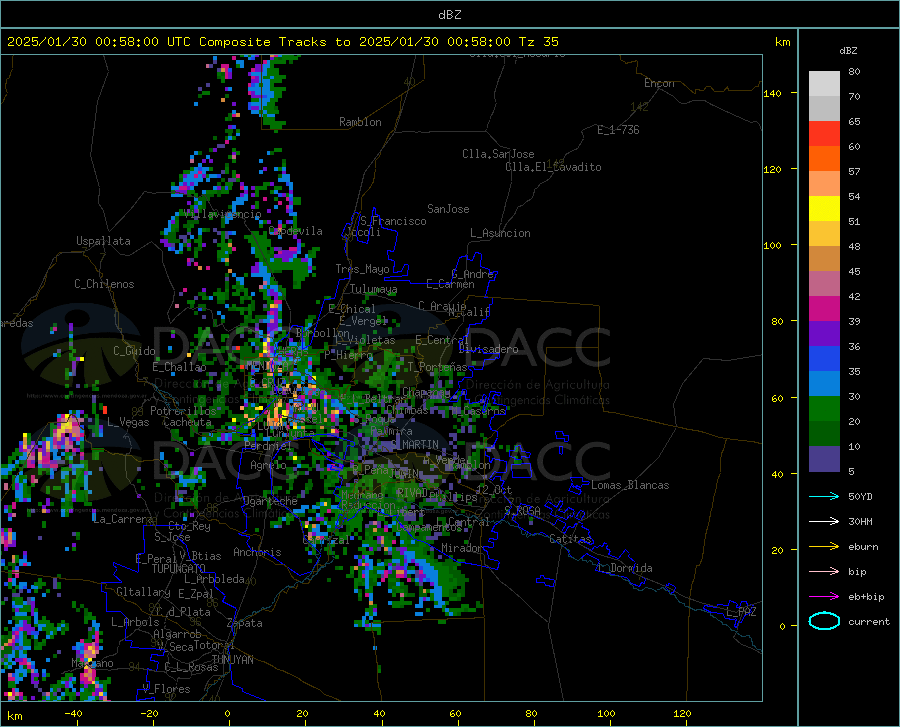The width and height of the screenshot is (900, 727).
Task: Select the purple 36–39 dBZ swatch
Action: (824, 334)
